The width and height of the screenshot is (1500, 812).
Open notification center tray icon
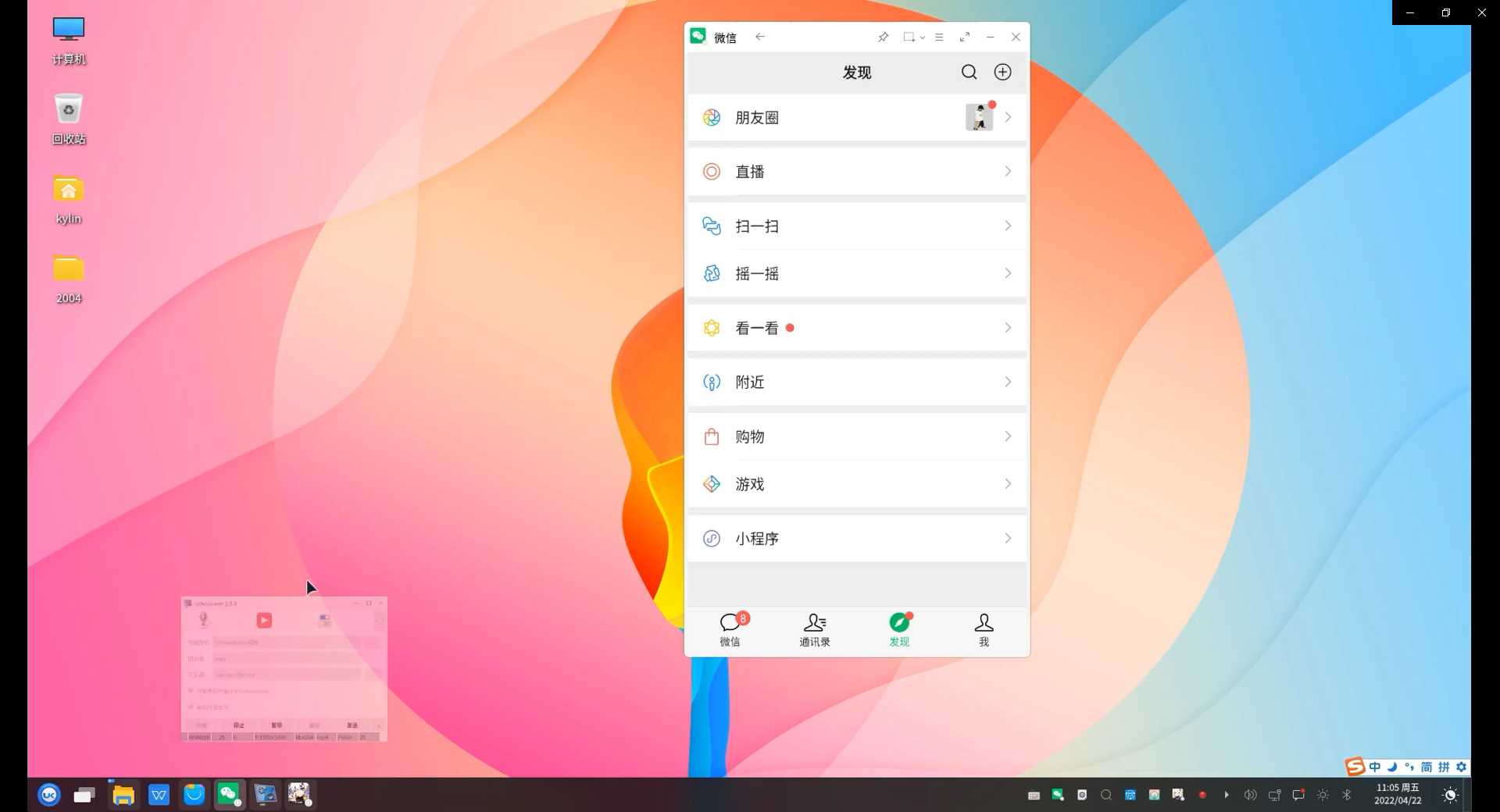[1298, 795]
